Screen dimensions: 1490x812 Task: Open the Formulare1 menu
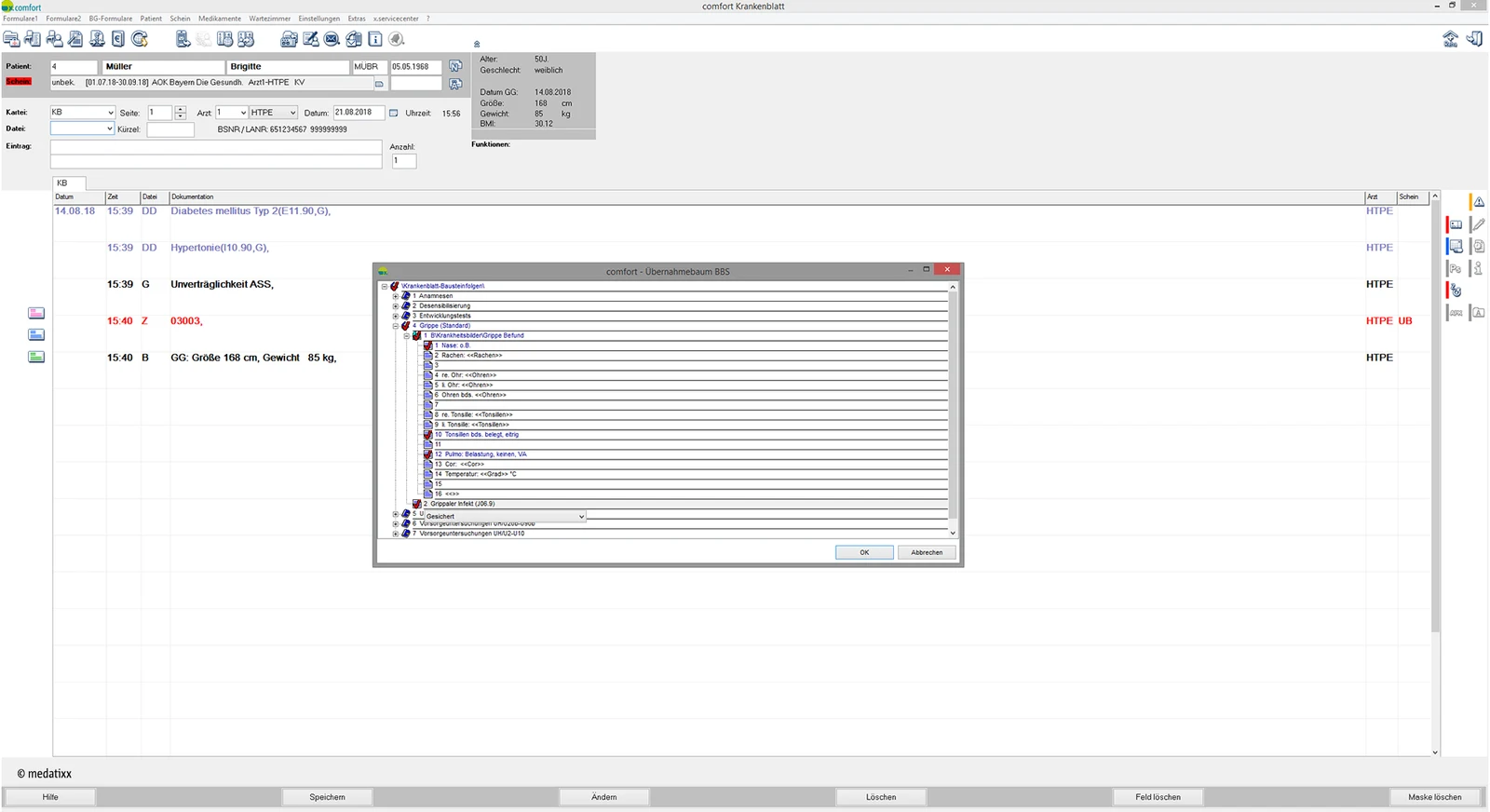click(20, 19)
